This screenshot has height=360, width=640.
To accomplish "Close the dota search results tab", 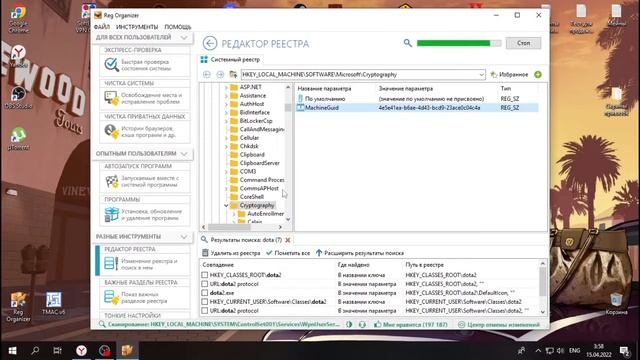I will click(288, 240).
